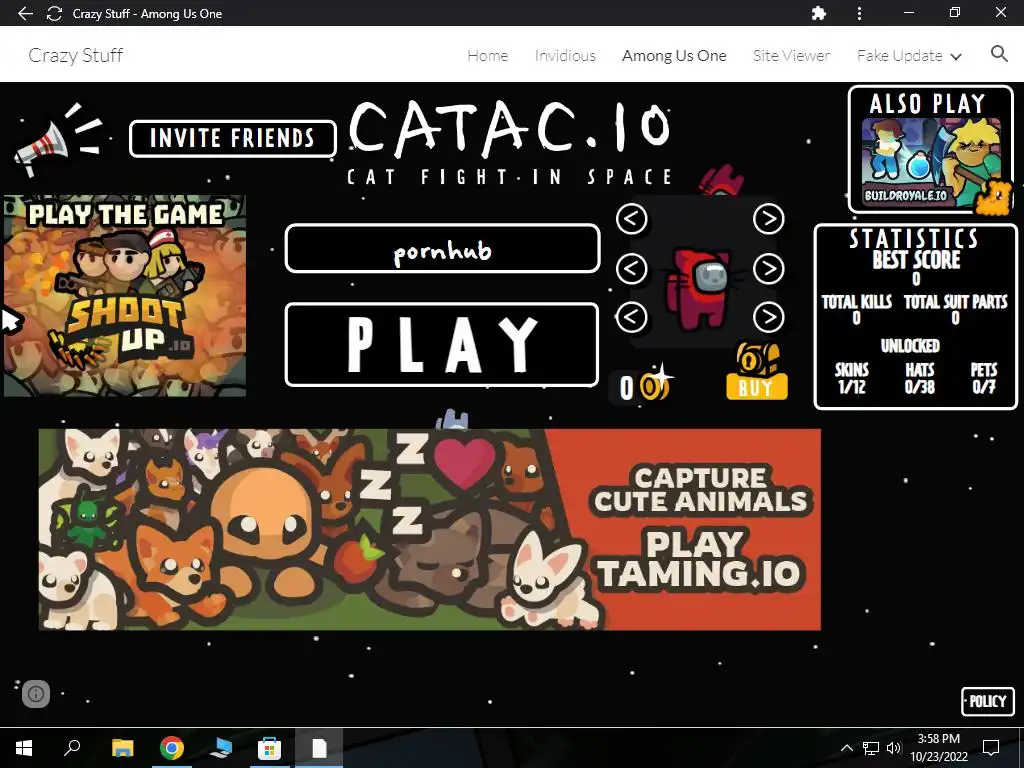1024x768 pixels.
Task: Open the notification center icon
Action: [991, 748]
